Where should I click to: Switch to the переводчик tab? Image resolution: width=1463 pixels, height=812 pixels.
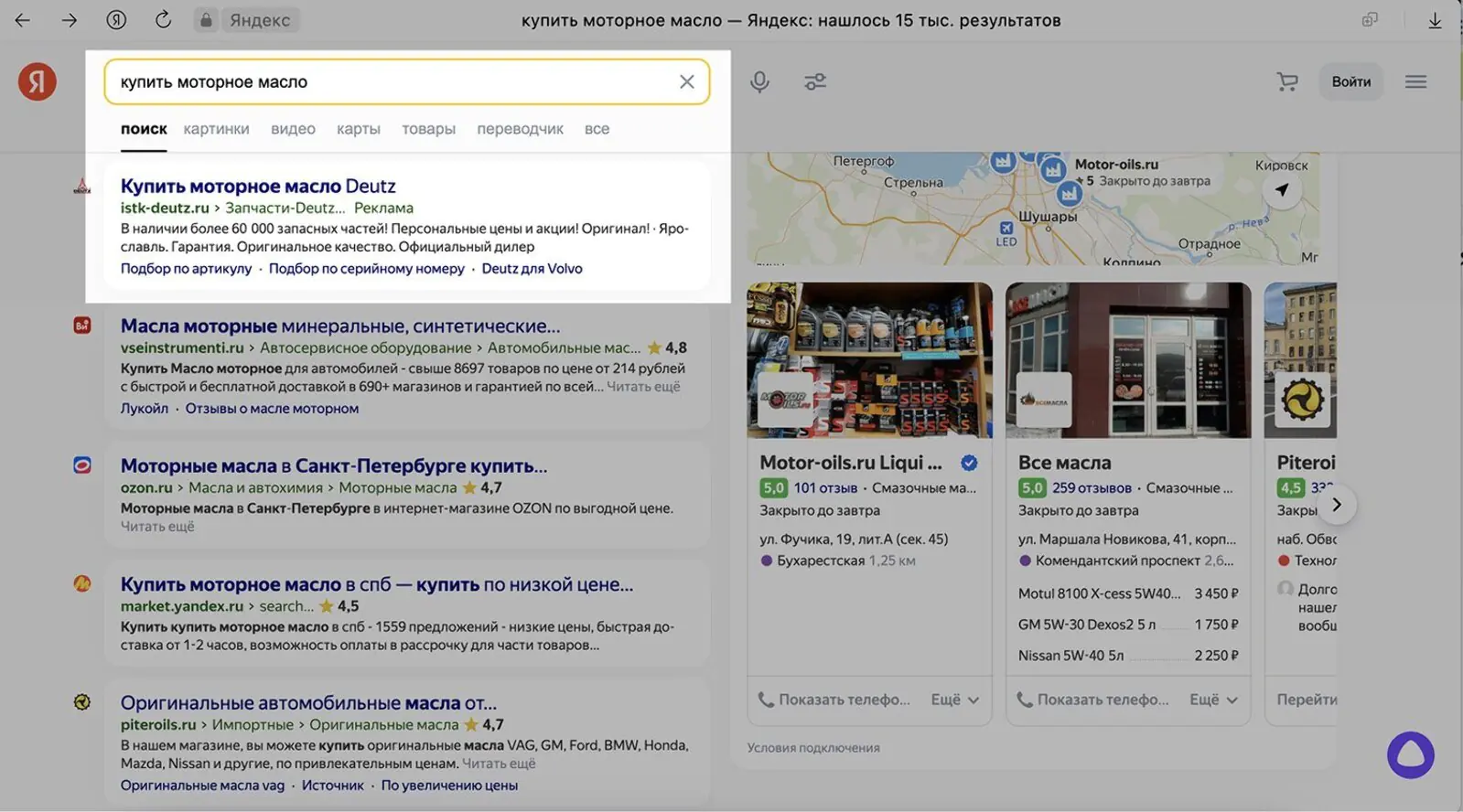tap(520, 129)
